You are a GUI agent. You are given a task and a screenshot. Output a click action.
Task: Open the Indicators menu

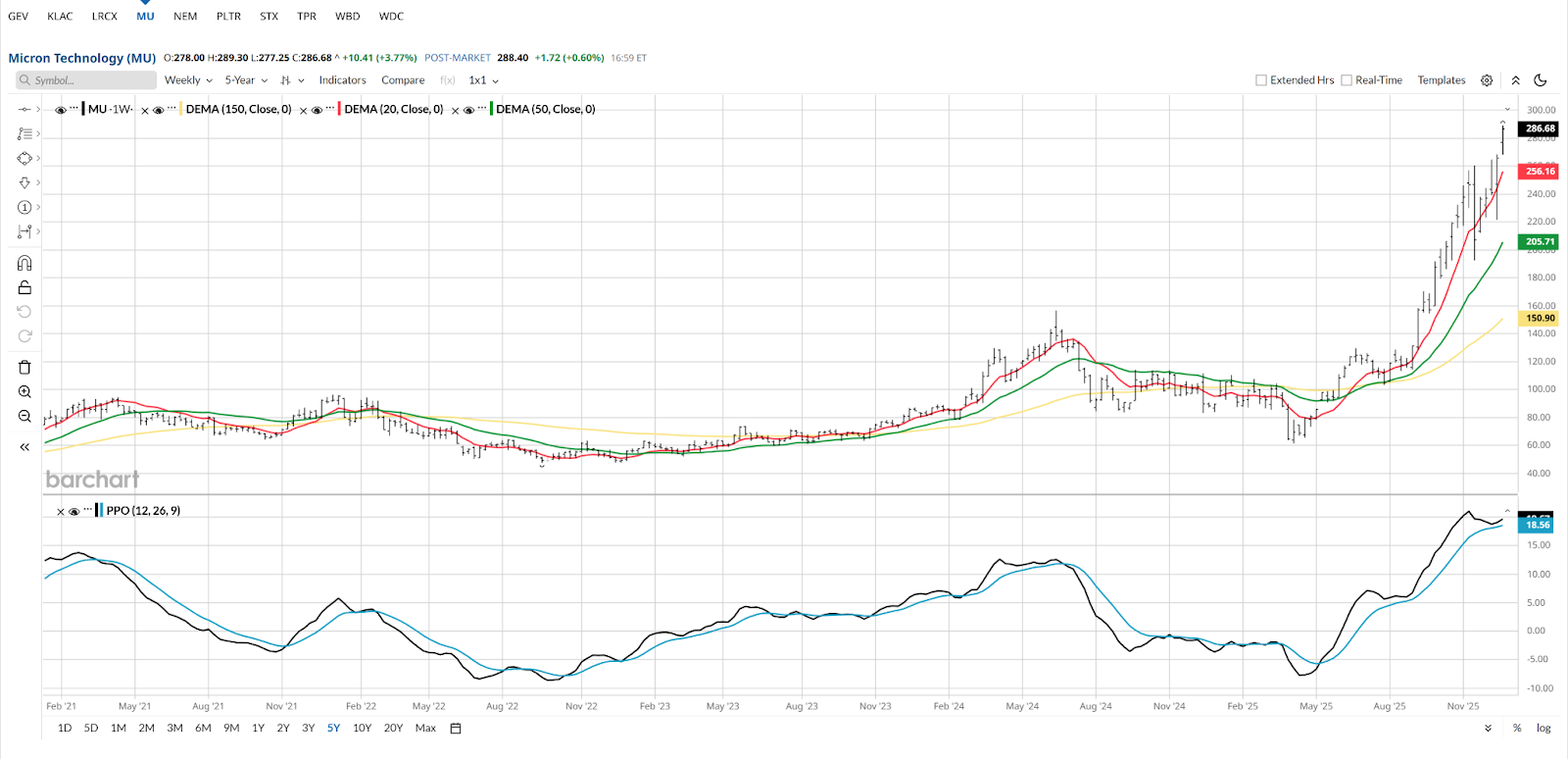click(342, 80)
